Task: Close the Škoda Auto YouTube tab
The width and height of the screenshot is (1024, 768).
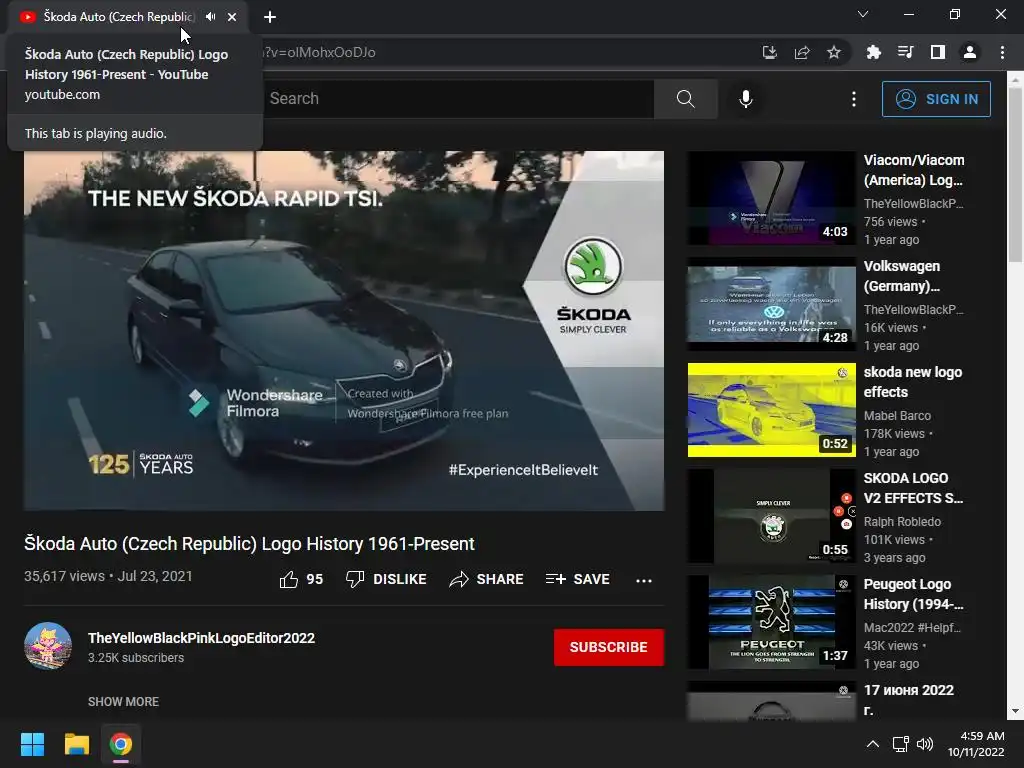Action: pos(232,17)
